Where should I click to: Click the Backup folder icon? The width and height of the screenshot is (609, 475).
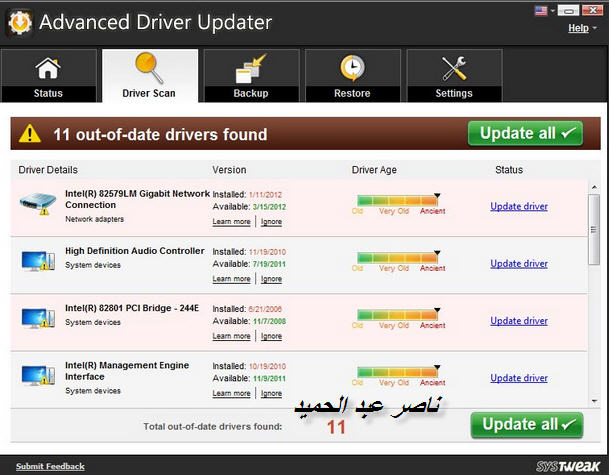tap(251, 68)
